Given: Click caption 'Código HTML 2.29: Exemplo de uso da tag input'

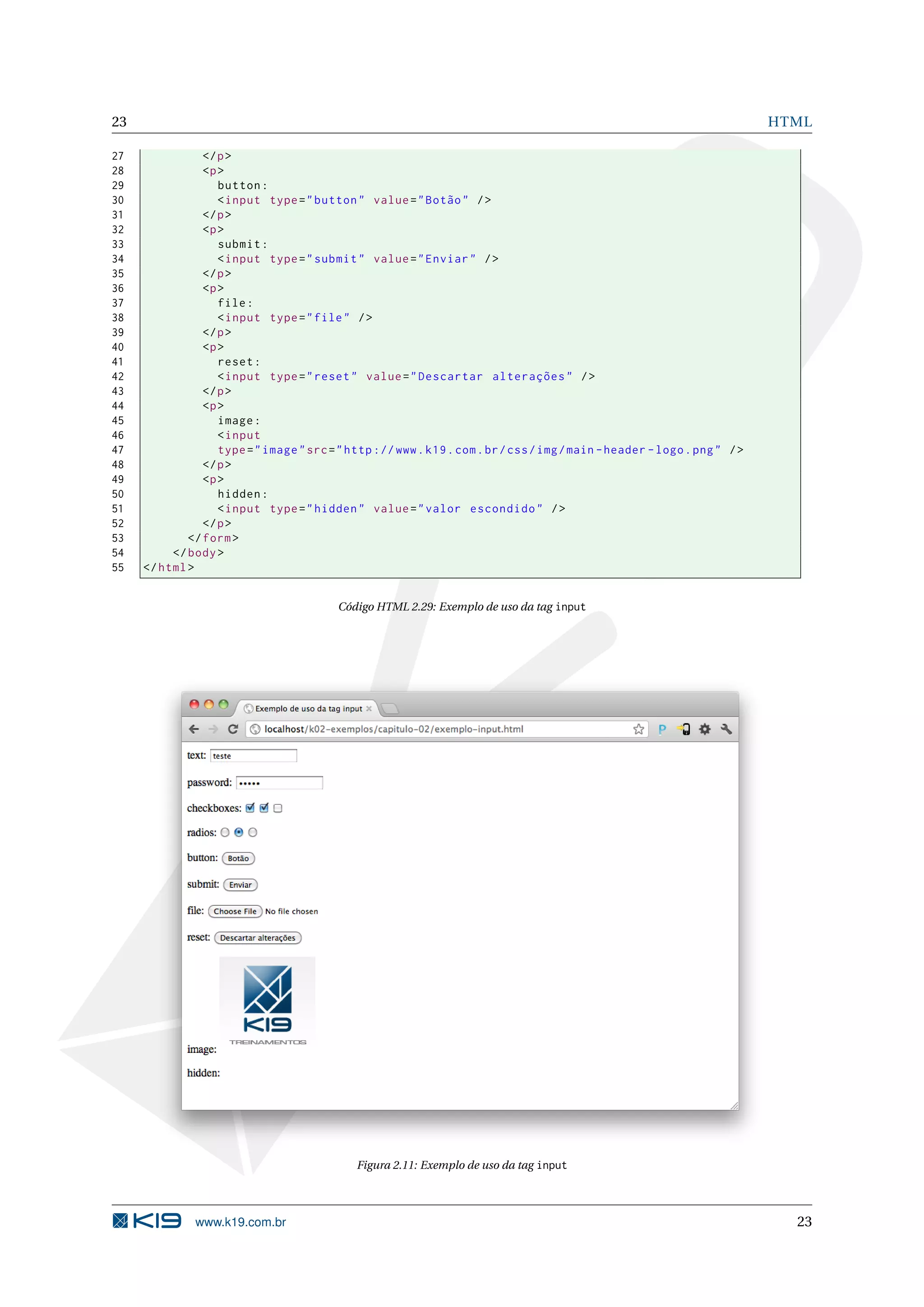Looking at the screenshot, I should tap(462, 607).
